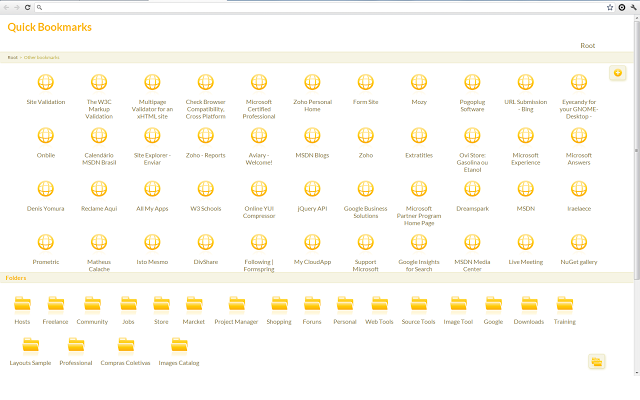Open the Site Validation bookmark
The width and height of the screenshot is (640, 400).
click(46, 89)
